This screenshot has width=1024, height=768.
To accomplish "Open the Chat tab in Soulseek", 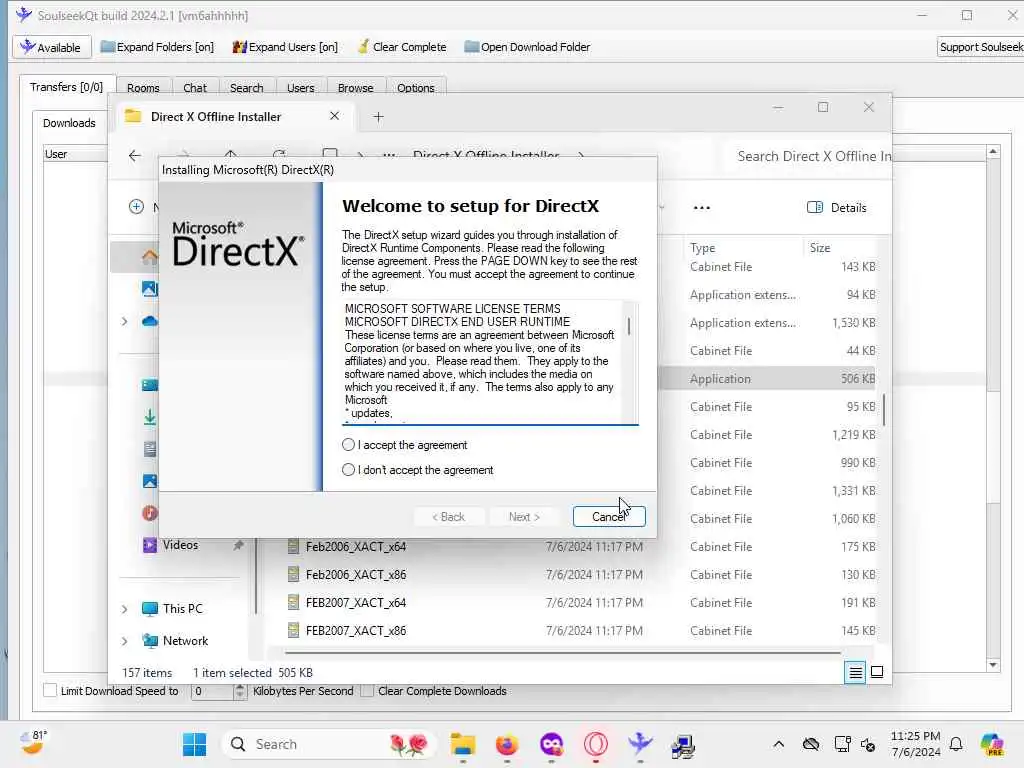I will coord(195,88).
